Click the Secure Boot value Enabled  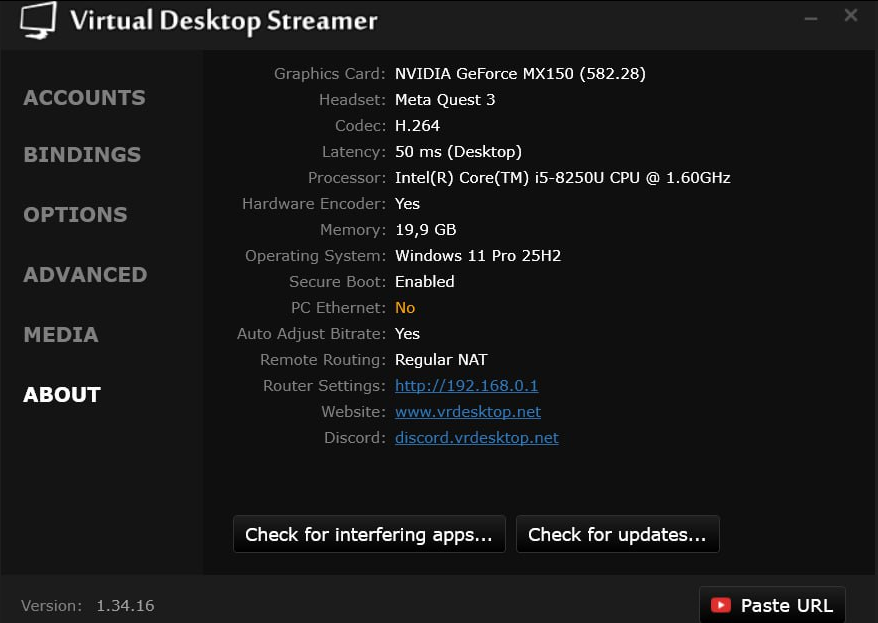(x=424, y=282)
